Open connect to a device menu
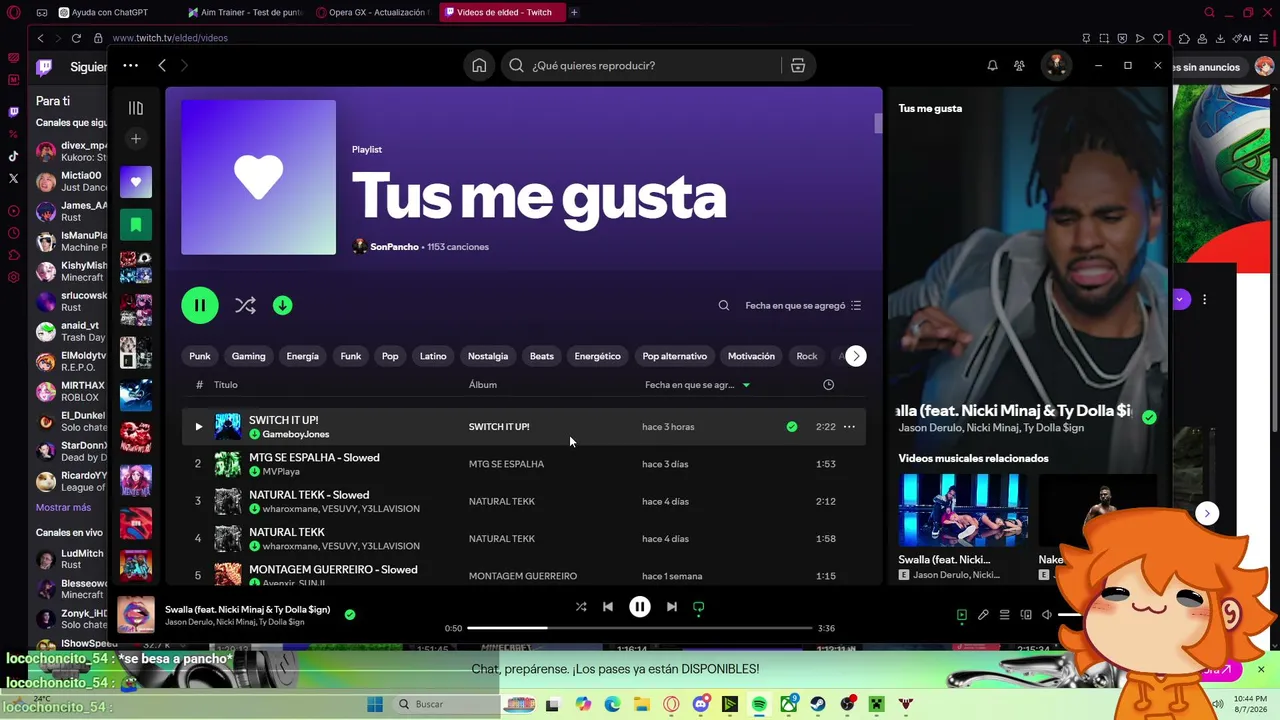Image resolution: width=1280 pixels, height=720 pixels. click(x=1026, y=615)
